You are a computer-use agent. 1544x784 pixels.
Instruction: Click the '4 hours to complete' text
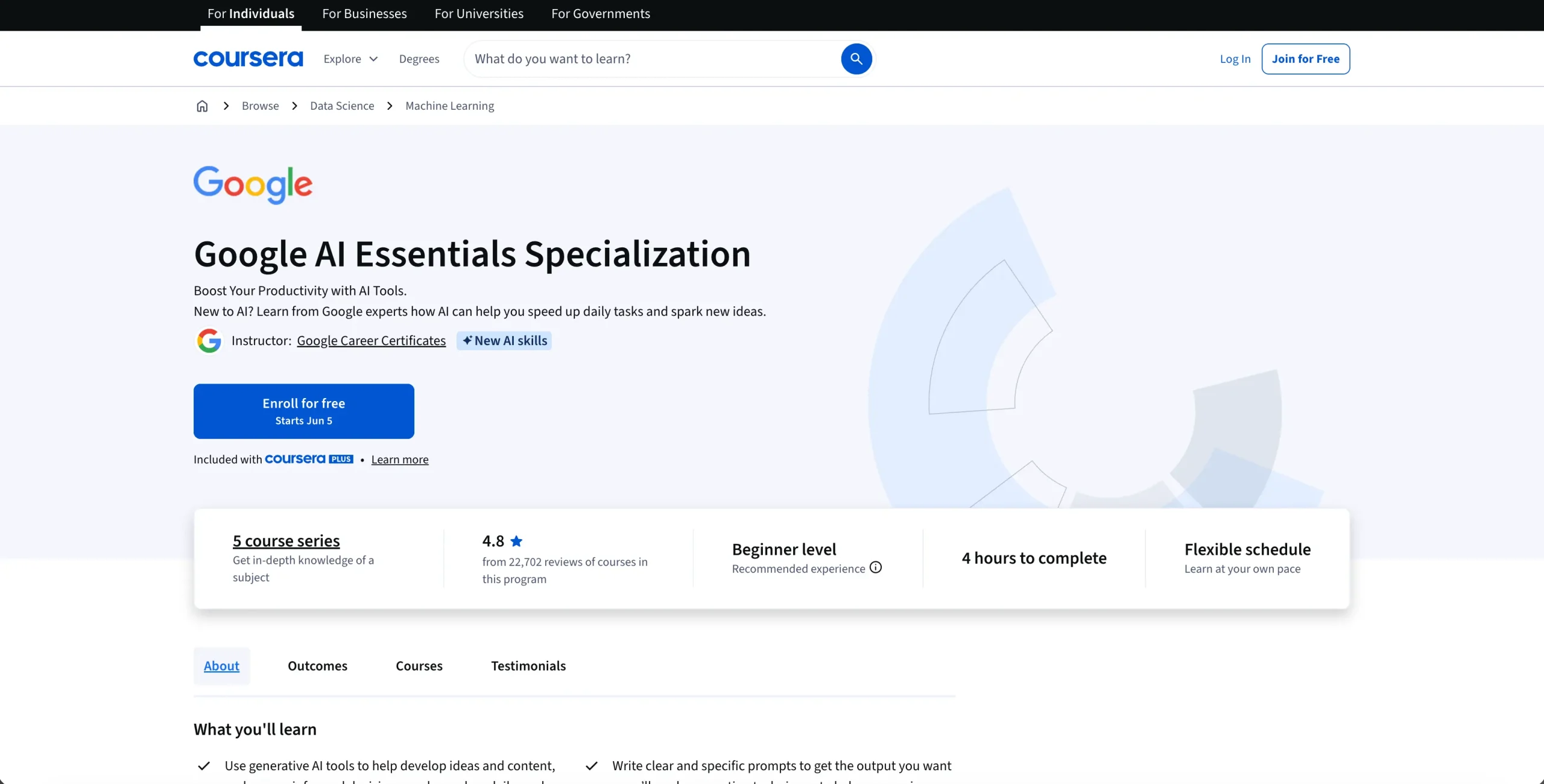pos(1034,558)
